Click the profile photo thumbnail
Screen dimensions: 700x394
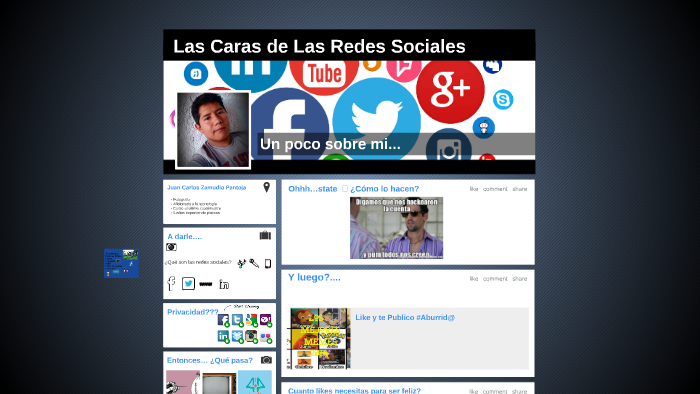[213, 130]
